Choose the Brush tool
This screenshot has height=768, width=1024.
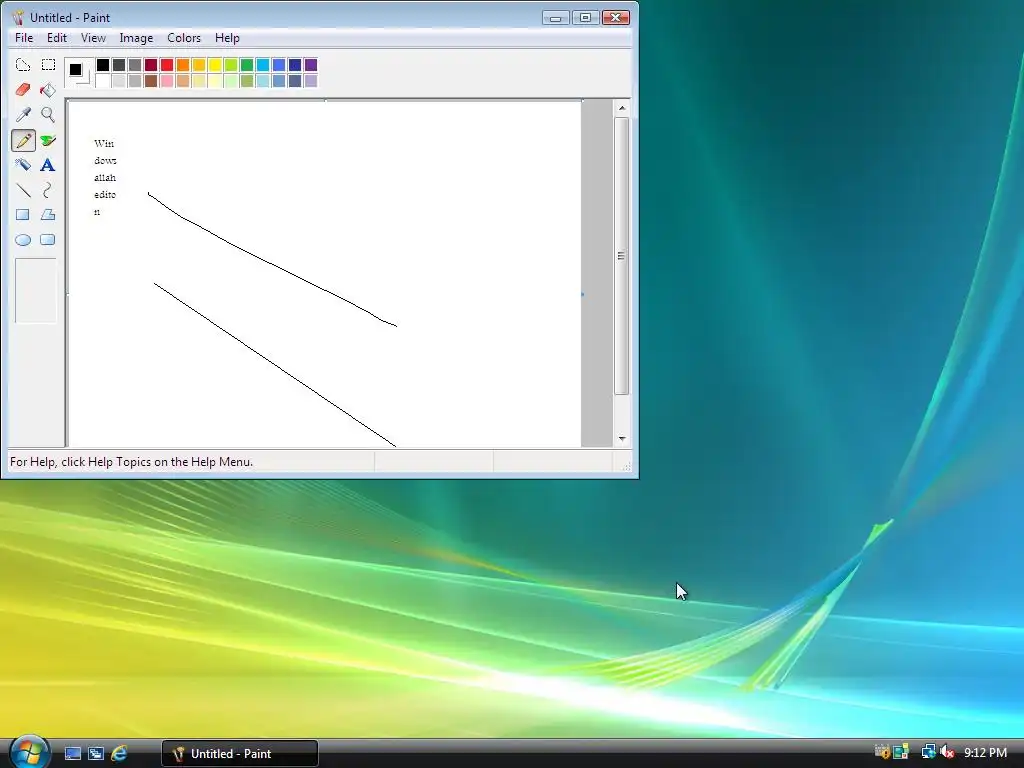(48, 140)
